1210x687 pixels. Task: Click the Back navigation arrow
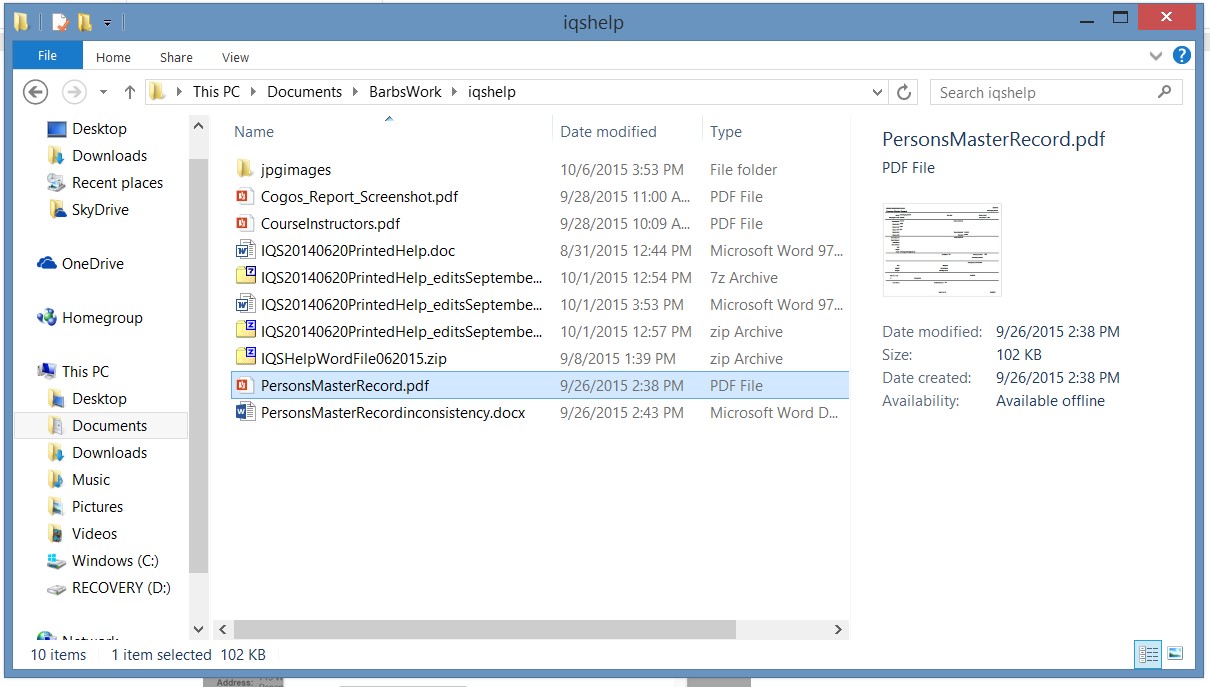click(x=36, y=92)
